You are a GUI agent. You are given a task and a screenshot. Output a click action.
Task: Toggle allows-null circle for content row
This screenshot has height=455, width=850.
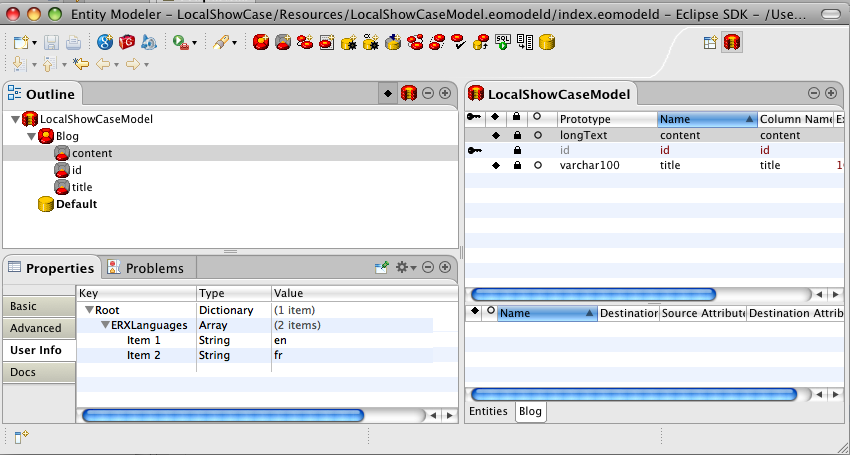click(x=537, y=135)
